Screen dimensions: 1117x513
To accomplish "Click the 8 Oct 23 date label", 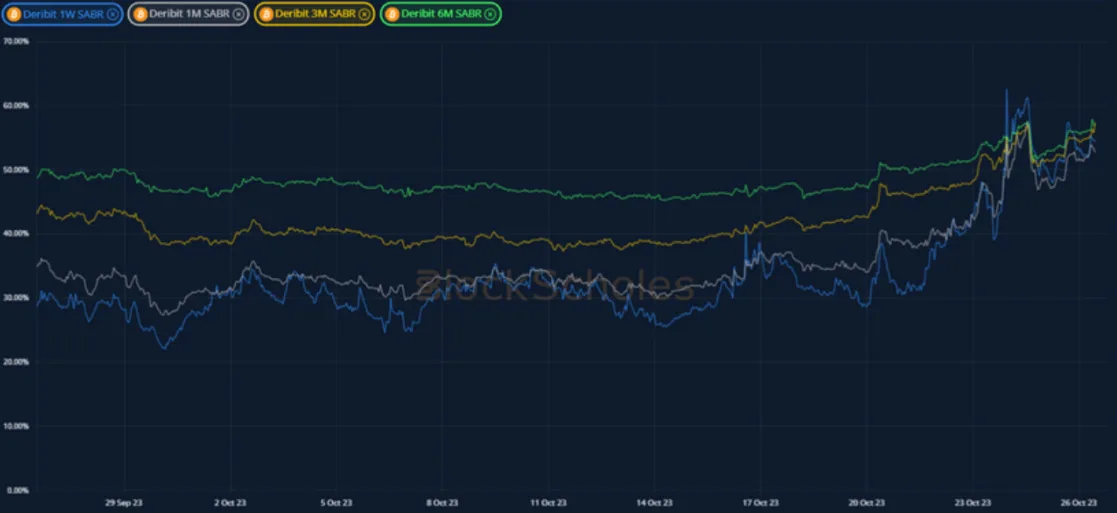I will pos(442,502).
